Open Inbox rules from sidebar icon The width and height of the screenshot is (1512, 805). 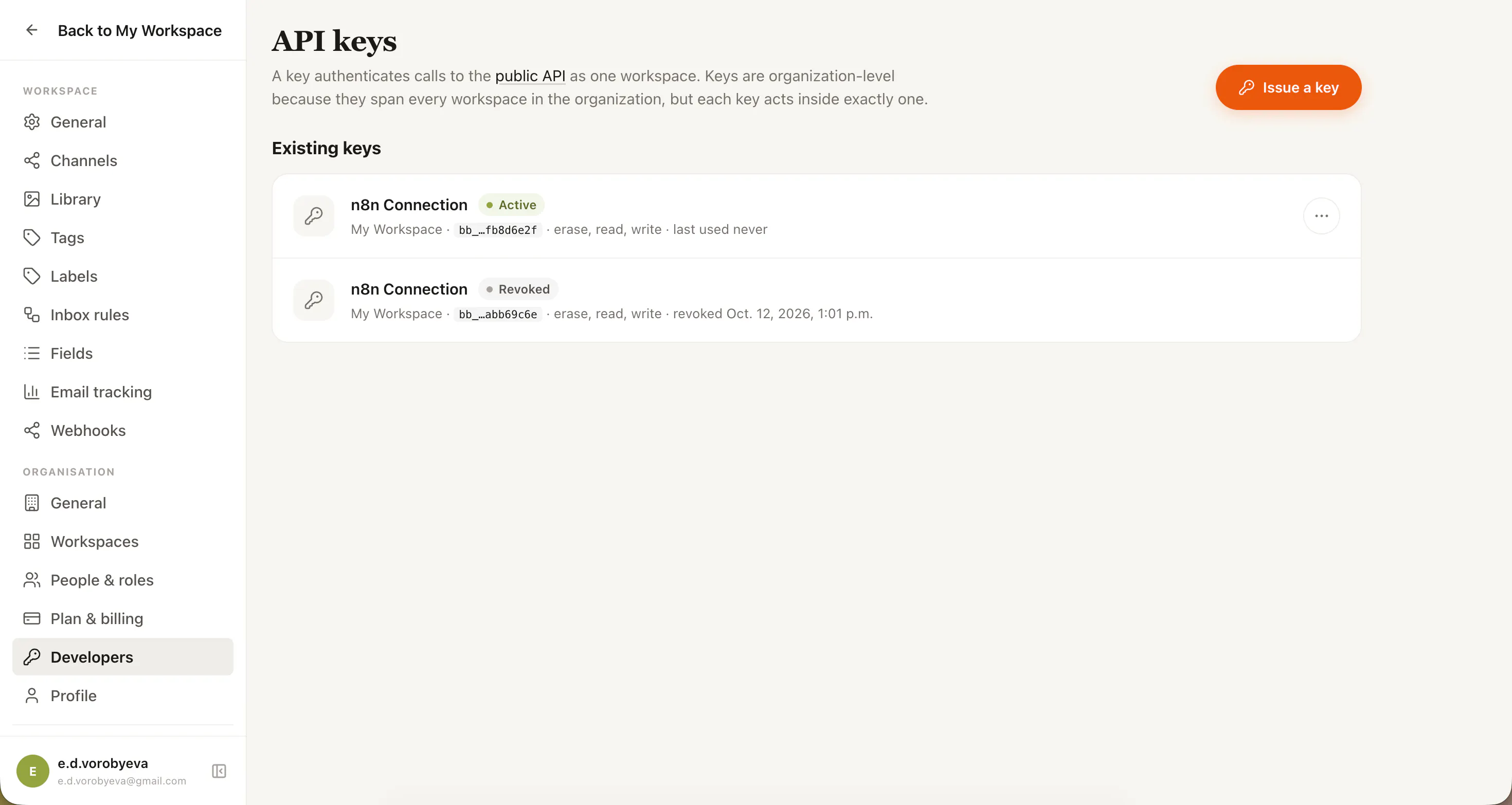coord(32,315)
